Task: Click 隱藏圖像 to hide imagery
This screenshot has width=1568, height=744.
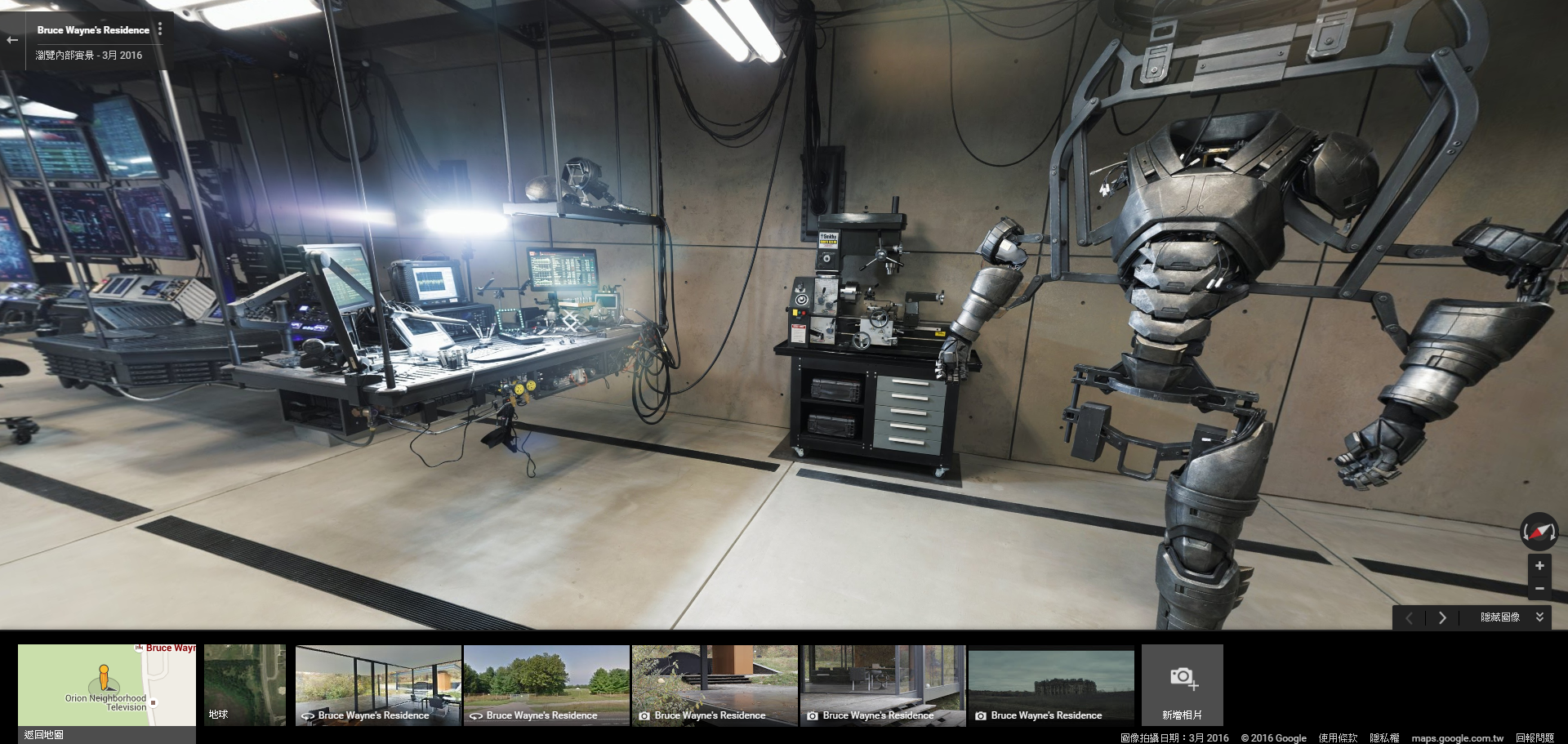Action: (x=1500, y=617)
